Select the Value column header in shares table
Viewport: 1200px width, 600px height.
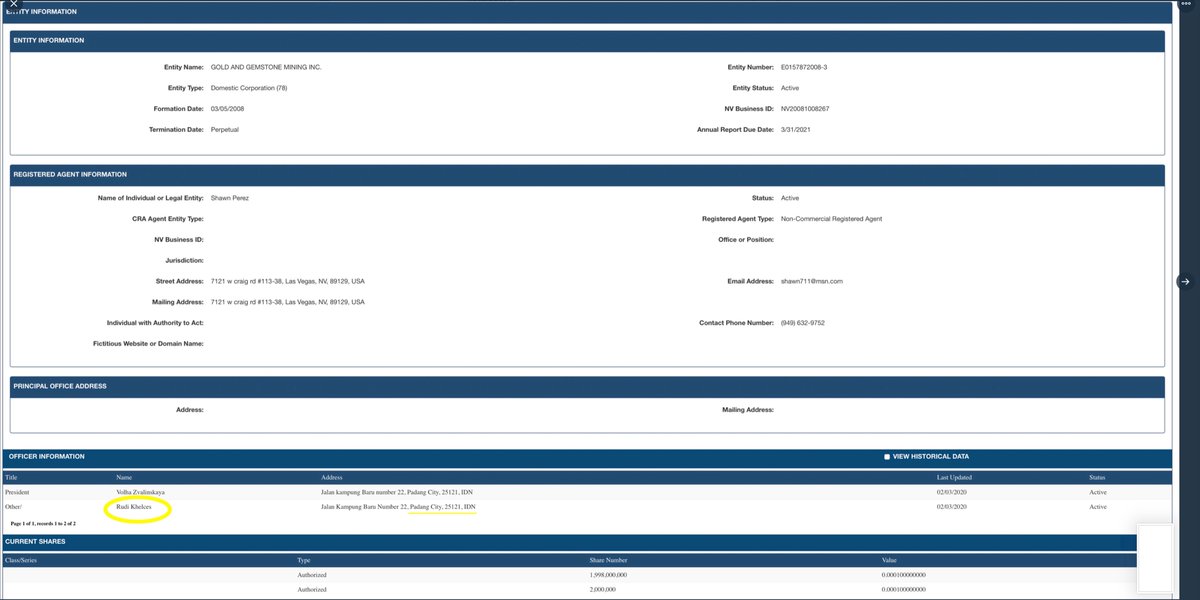(889, 560)
